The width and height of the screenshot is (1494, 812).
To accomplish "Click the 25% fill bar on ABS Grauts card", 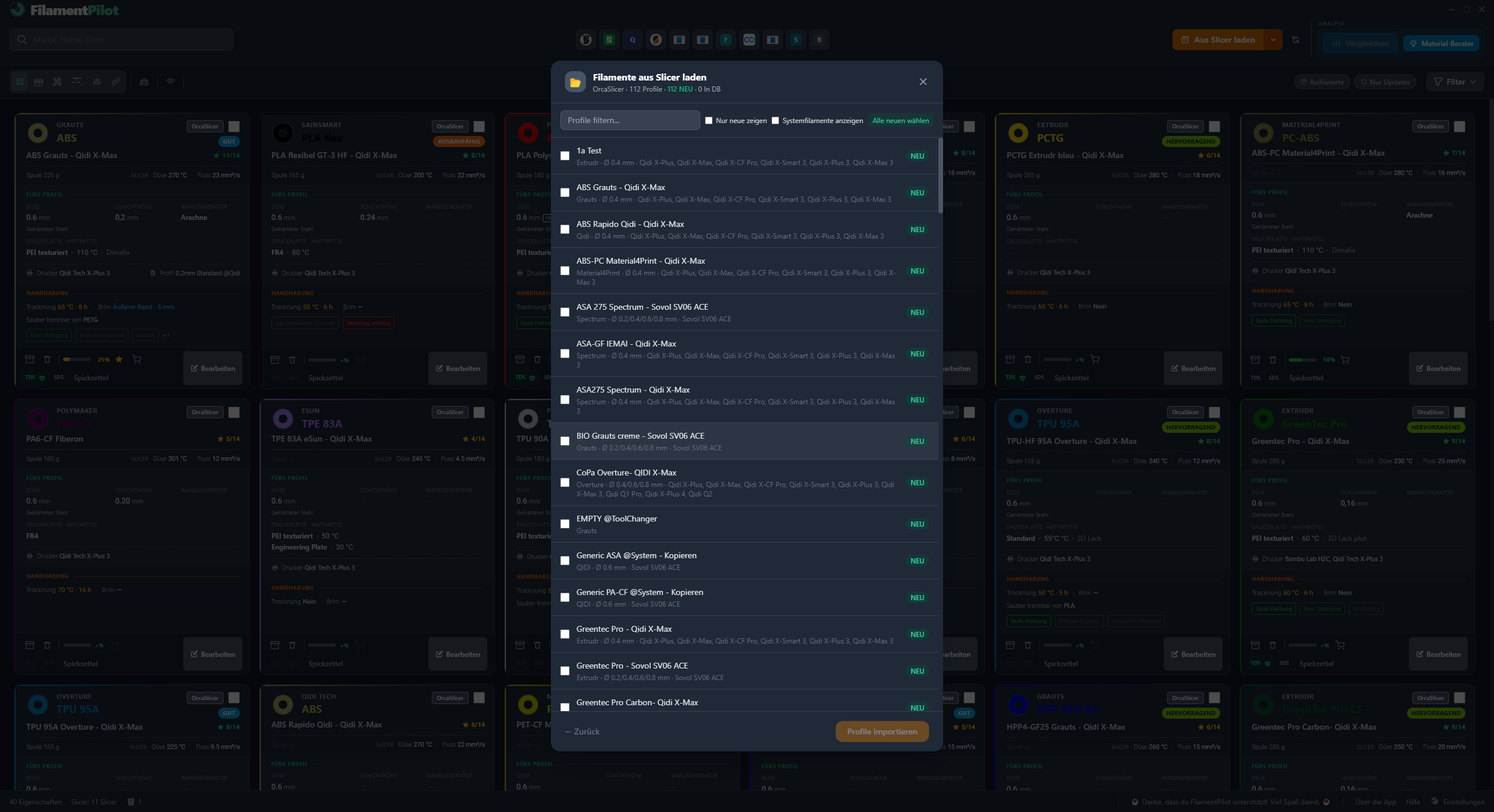I will (77, 359).
